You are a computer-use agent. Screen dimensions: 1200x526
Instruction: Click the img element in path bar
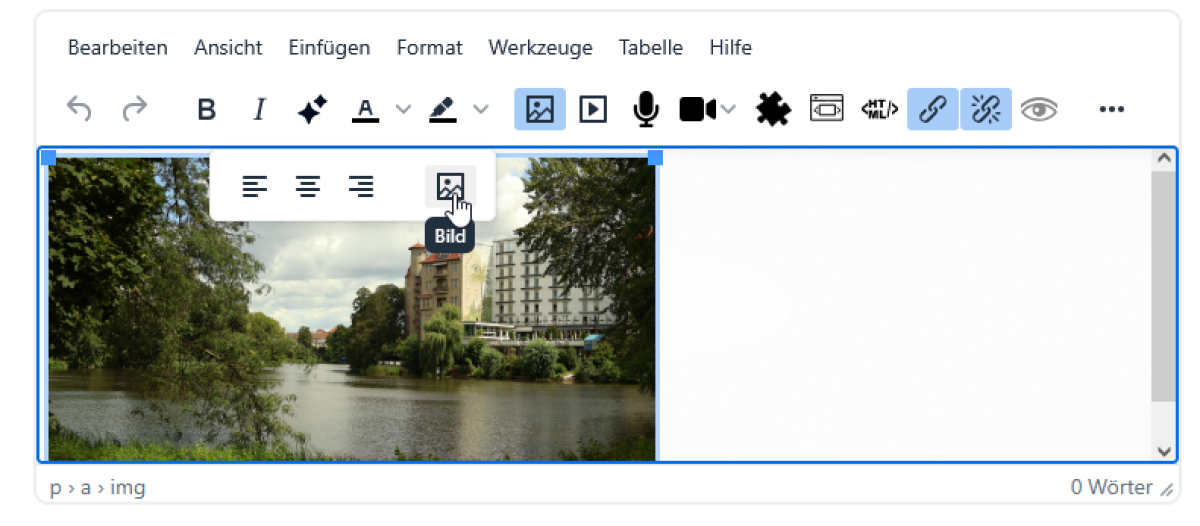(128, 488)
